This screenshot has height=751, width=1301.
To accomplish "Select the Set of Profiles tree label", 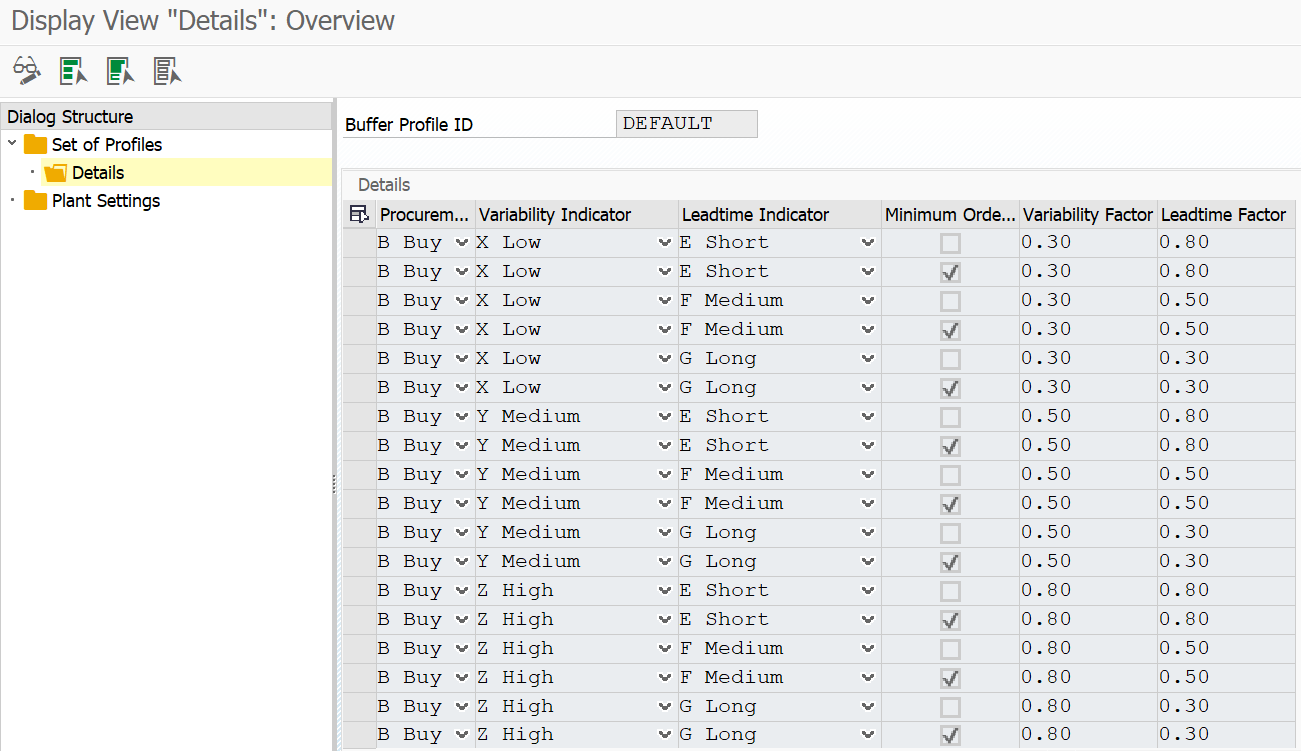I will coord(107,144).
